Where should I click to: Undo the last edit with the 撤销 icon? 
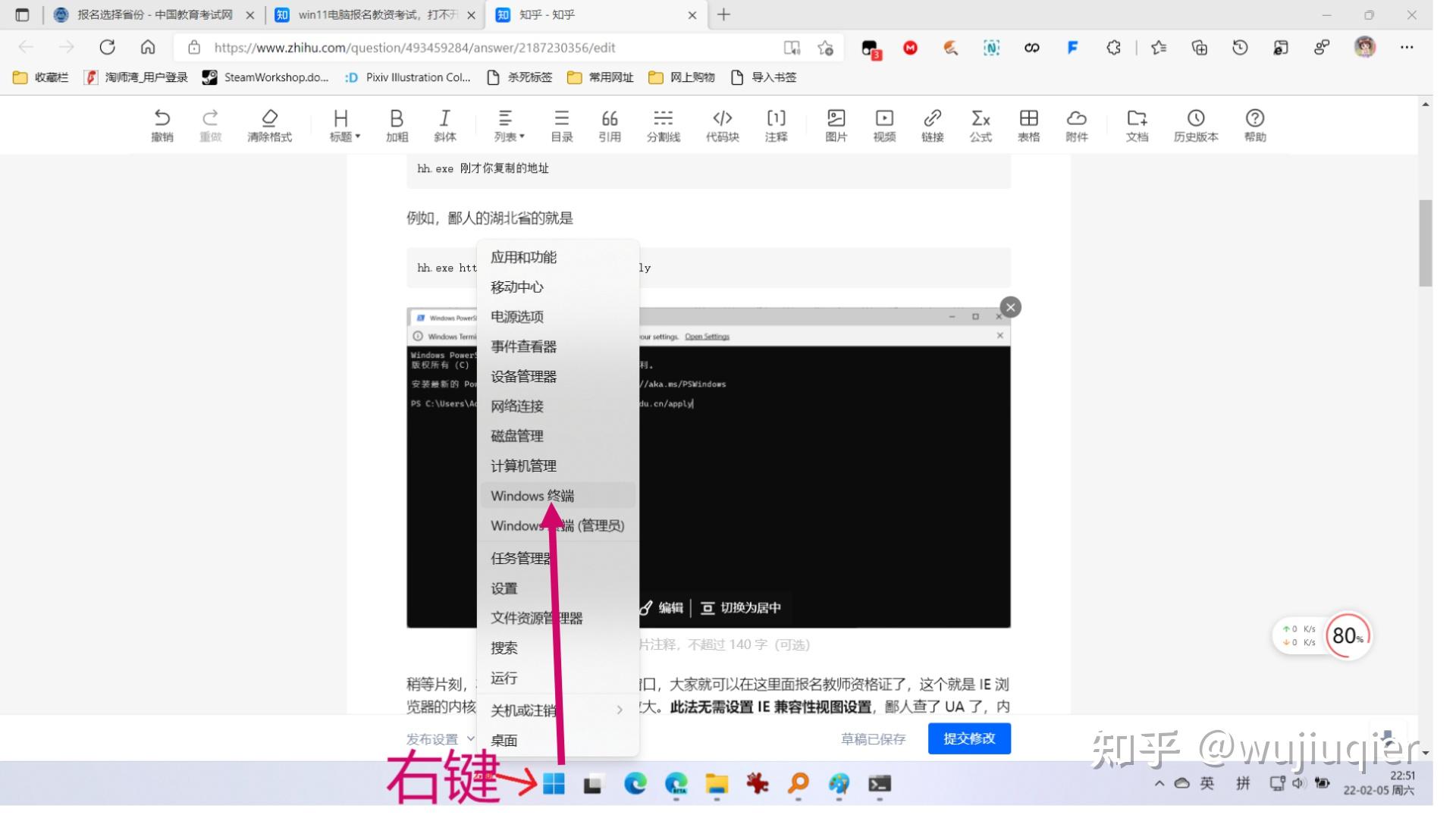click(162, 125)
